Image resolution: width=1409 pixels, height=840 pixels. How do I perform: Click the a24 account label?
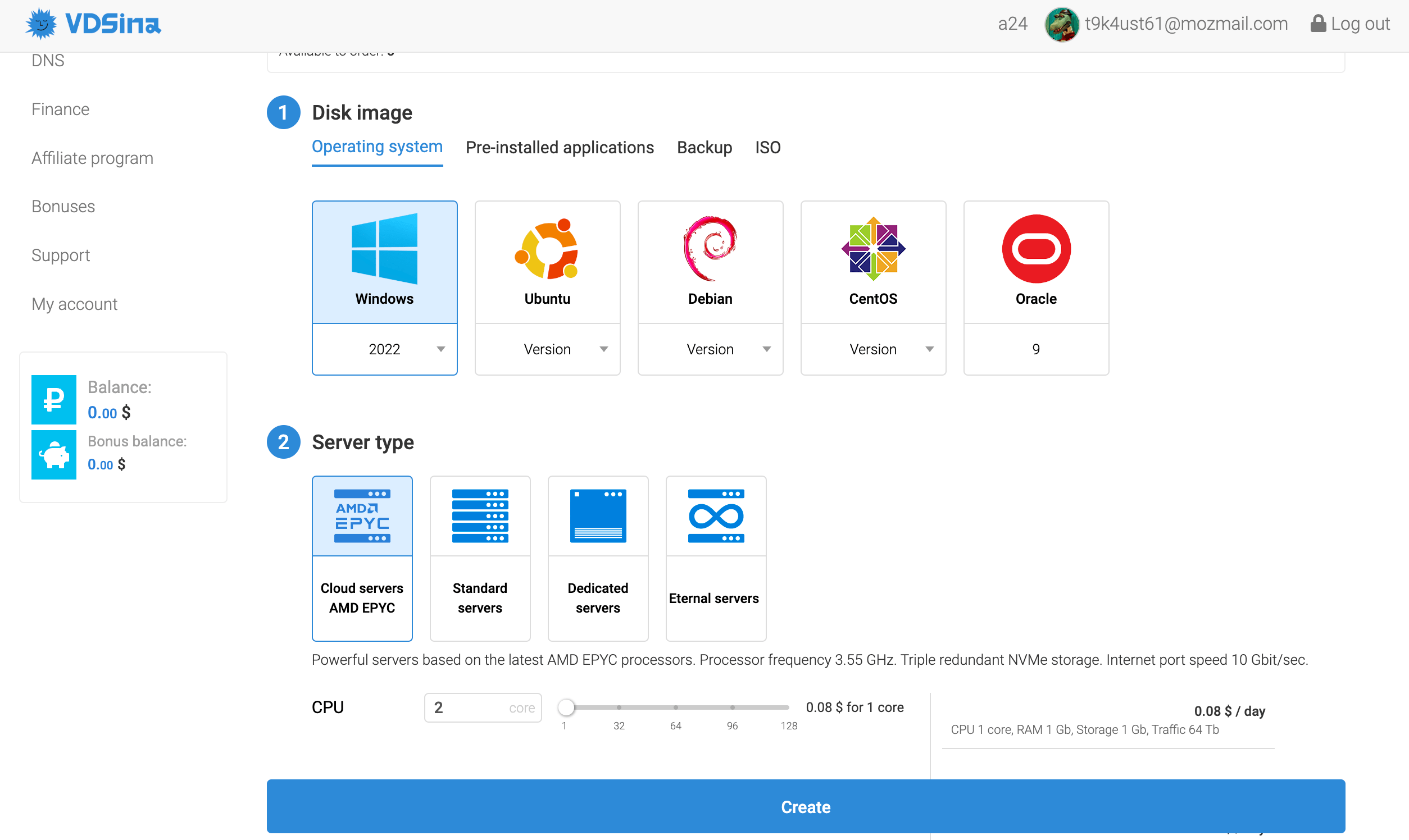click(1012, 24)
